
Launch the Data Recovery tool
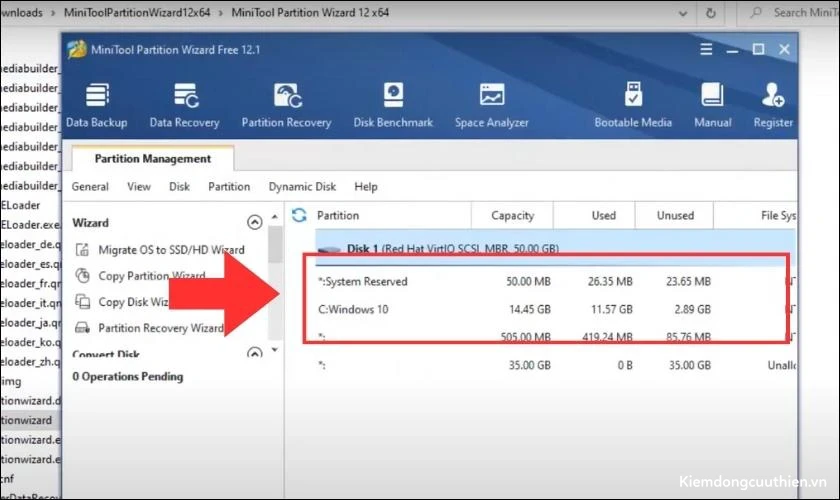[x=185, y=105]
